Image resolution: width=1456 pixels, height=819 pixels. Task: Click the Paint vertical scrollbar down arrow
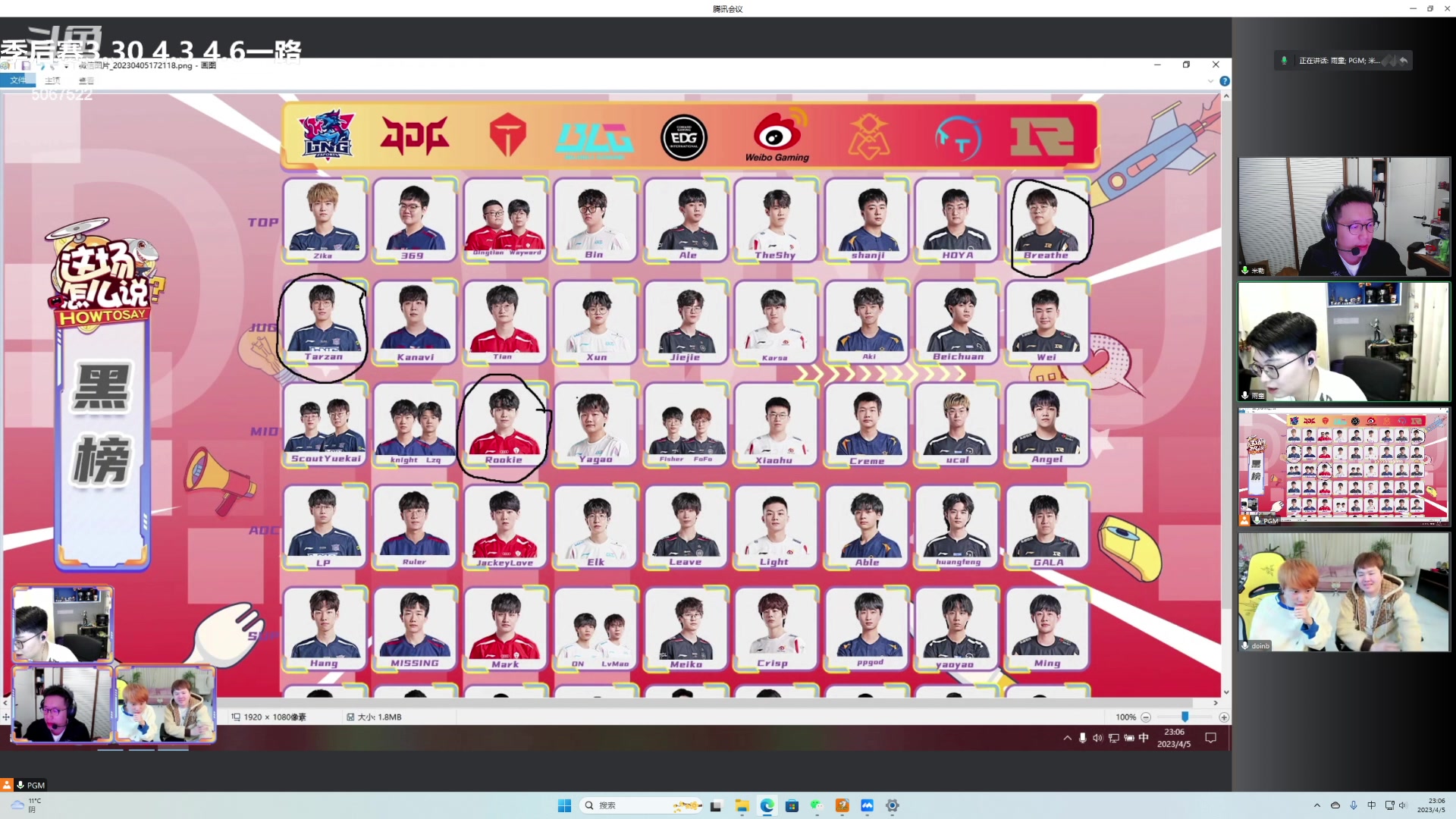point(1226,692)
